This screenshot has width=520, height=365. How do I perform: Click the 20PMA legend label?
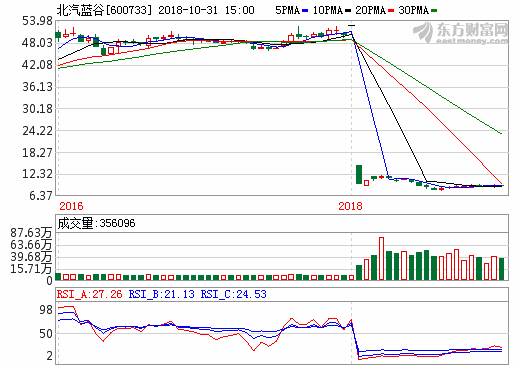point(371,10)
